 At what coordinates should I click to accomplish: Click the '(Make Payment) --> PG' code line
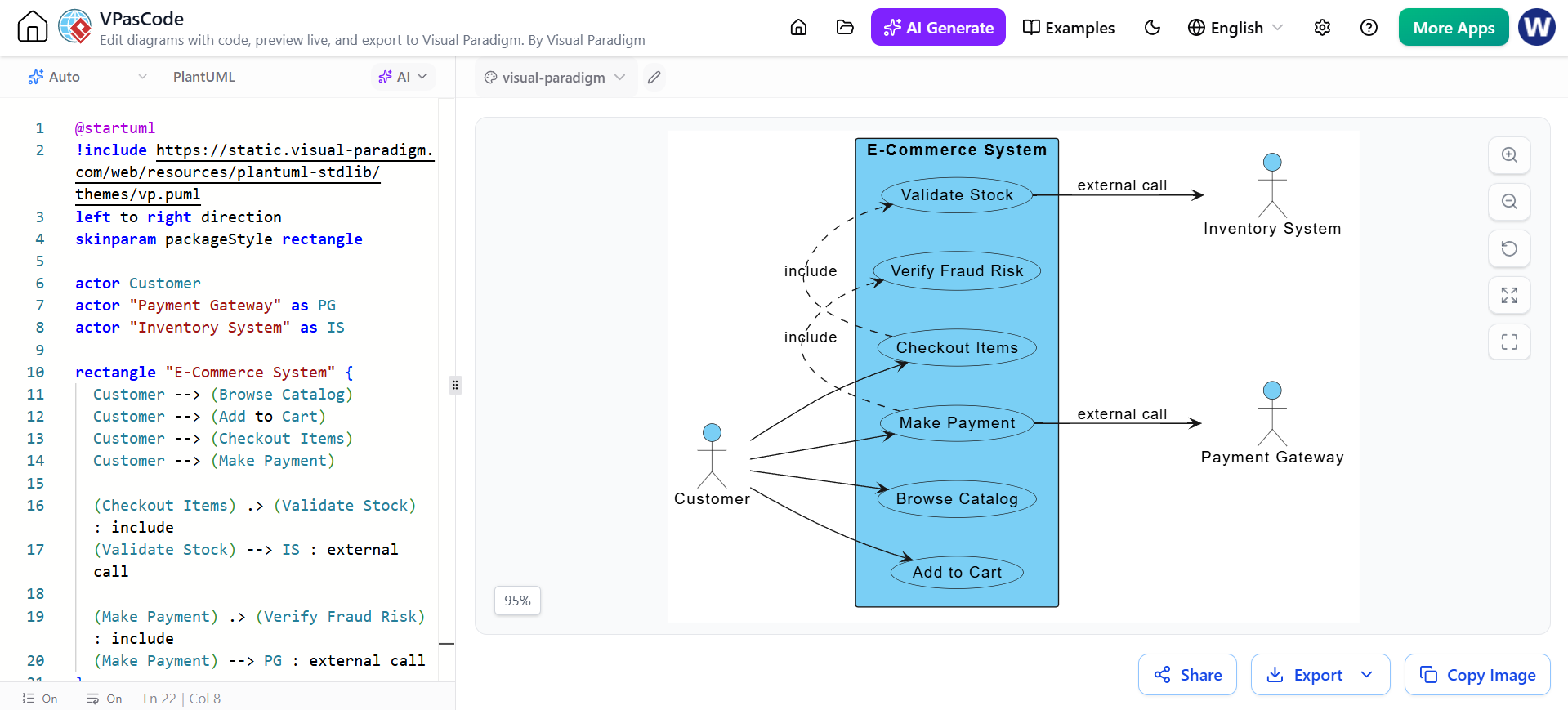[x=259, y=661]
